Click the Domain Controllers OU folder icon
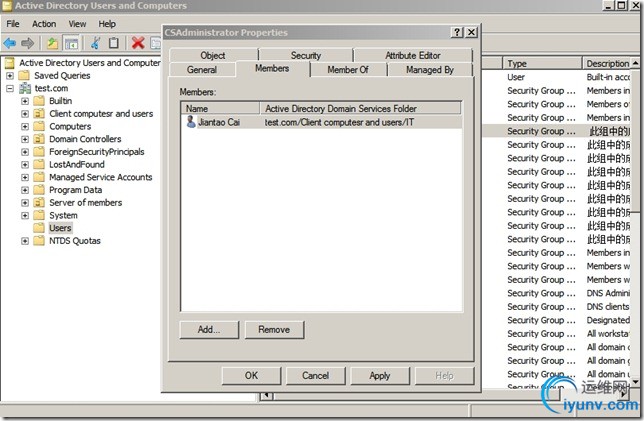Image resolution: width=644 pixels, height=421 pixels. (x=39, y=139)
